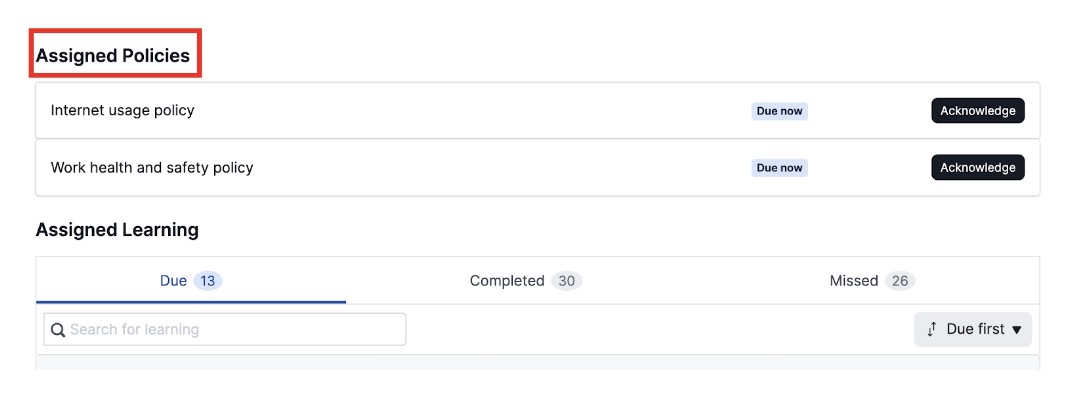Click the magnifying glass search icon

point(59,330)
